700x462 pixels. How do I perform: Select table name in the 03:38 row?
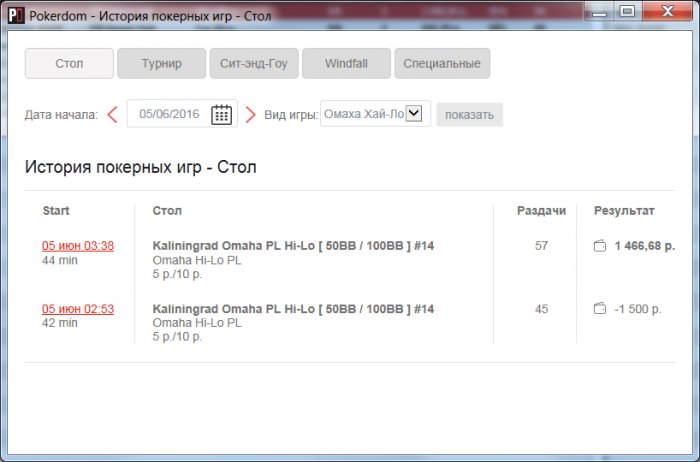pos(293,246)
